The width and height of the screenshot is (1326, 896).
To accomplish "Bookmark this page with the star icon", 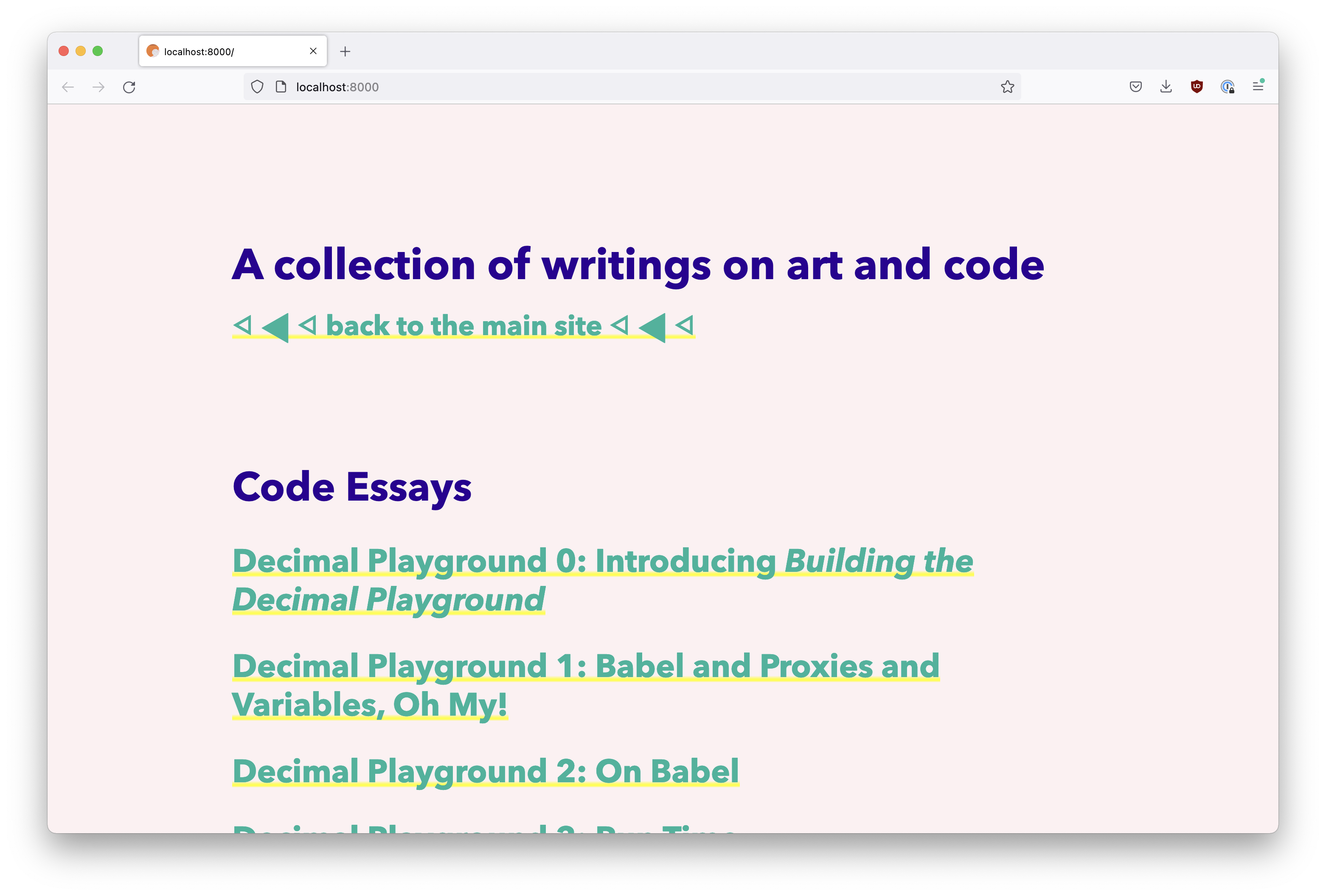I will [x=1007, y=87].
